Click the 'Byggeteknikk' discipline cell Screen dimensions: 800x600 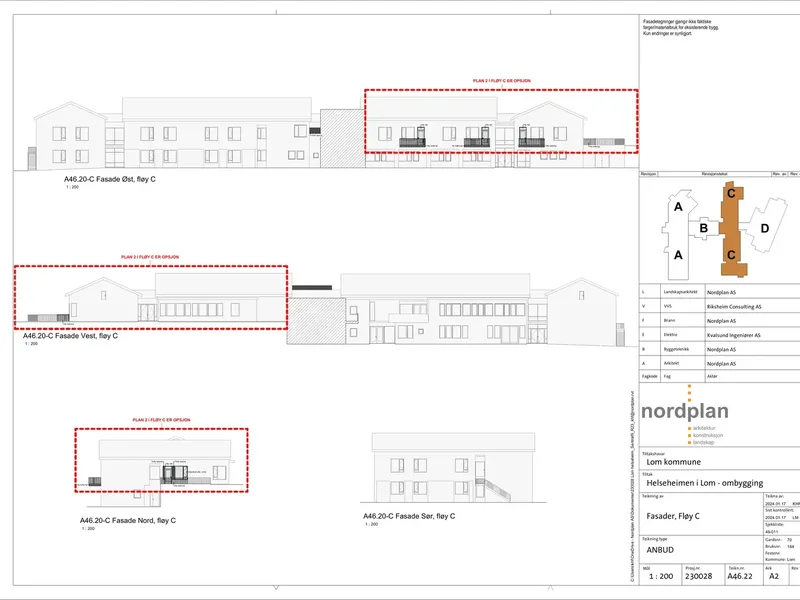(677, 349)
